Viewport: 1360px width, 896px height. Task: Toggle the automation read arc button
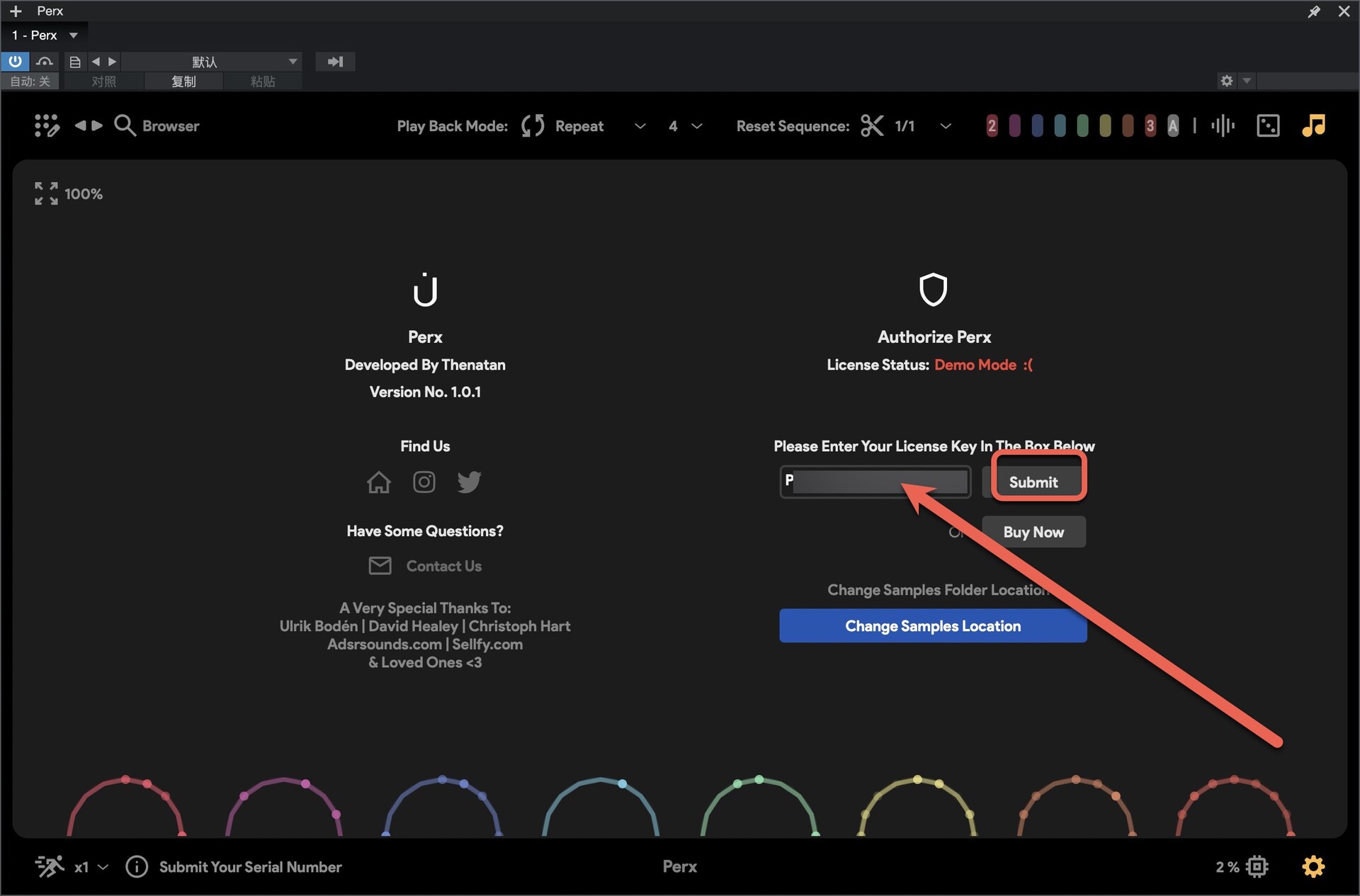[45, 62]
